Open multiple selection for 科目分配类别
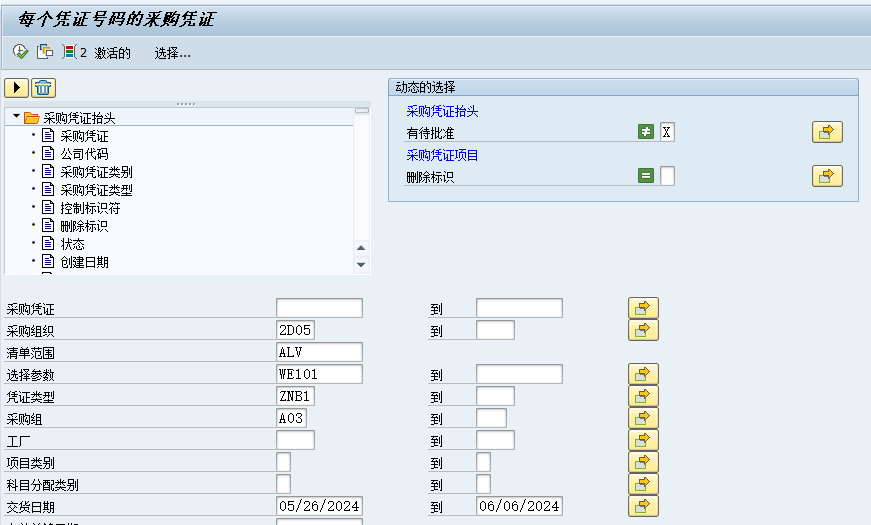The width and height of the screenshot is (871, 525). pyautogui.click(x=643, y=484)
